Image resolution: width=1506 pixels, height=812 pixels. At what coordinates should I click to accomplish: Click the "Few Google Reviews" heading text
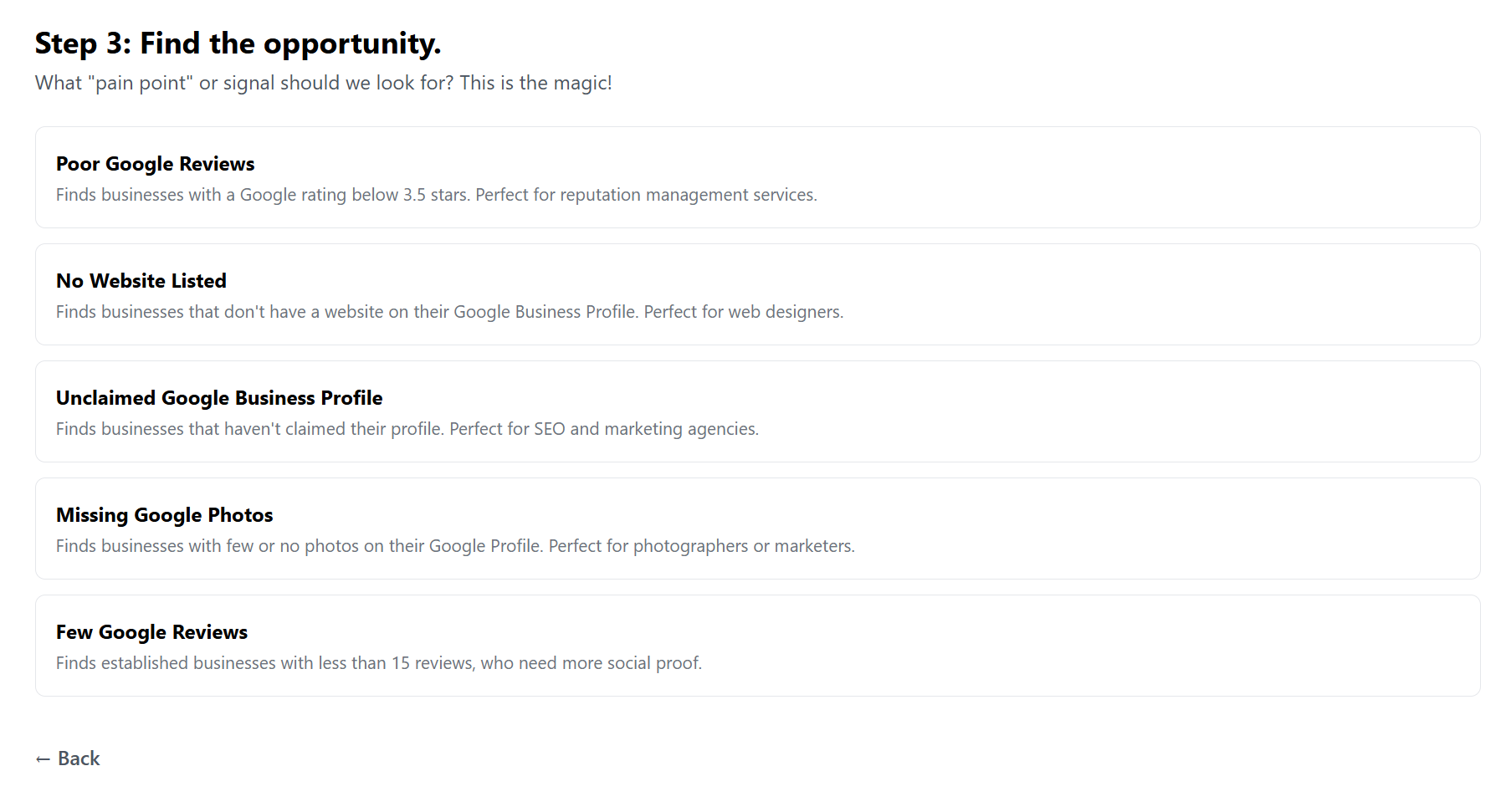pyautogui.click(x=151, y=632)
